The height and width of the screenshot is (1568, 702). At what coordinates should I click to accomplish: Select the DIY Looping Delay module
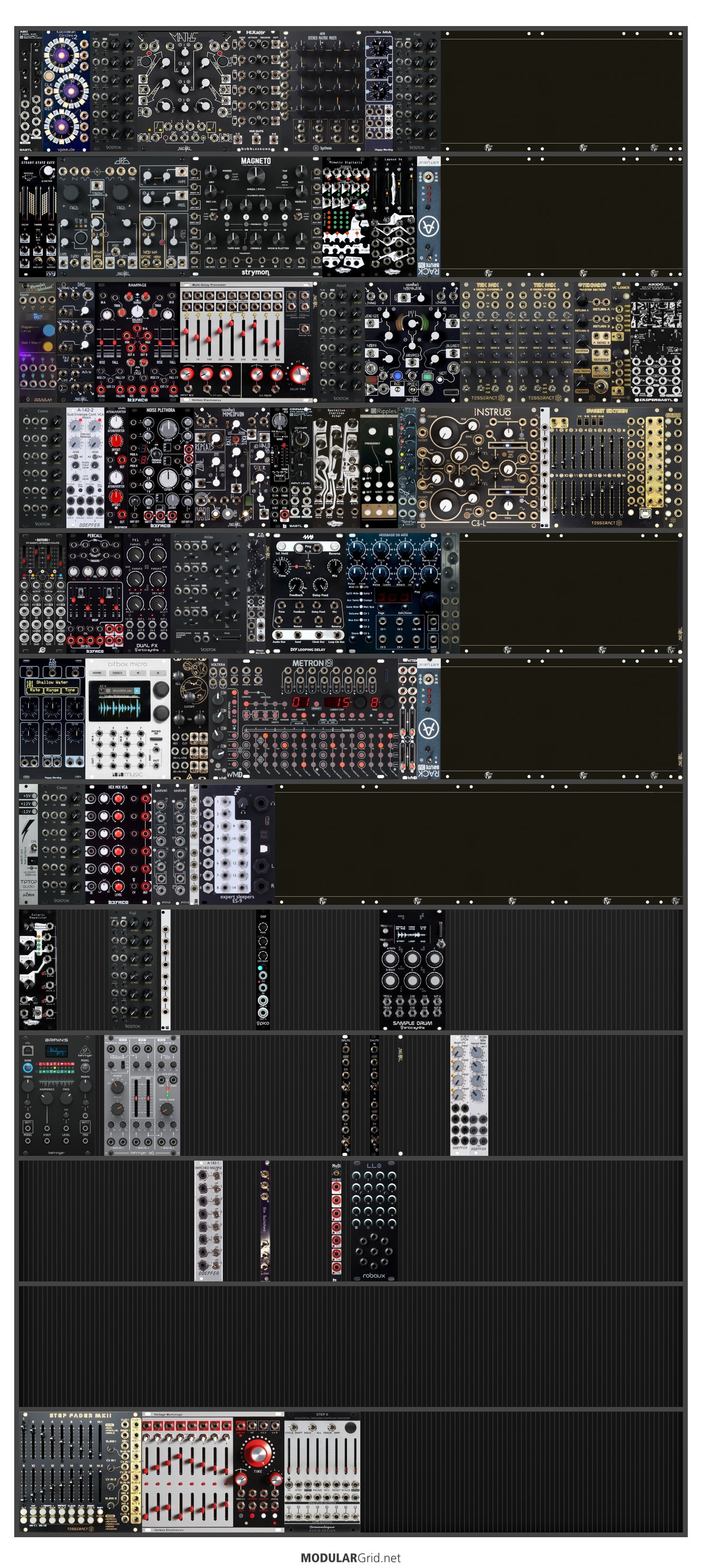308,594
